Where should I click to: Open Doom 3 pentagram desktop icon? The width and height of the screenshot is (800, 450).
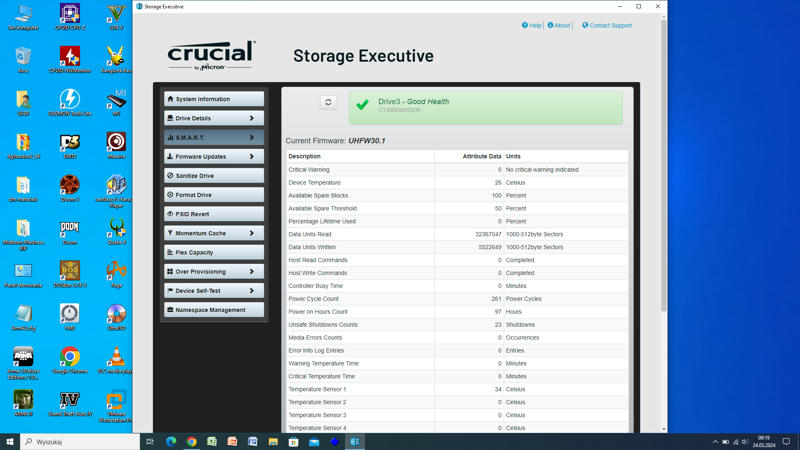click(70, 188)
